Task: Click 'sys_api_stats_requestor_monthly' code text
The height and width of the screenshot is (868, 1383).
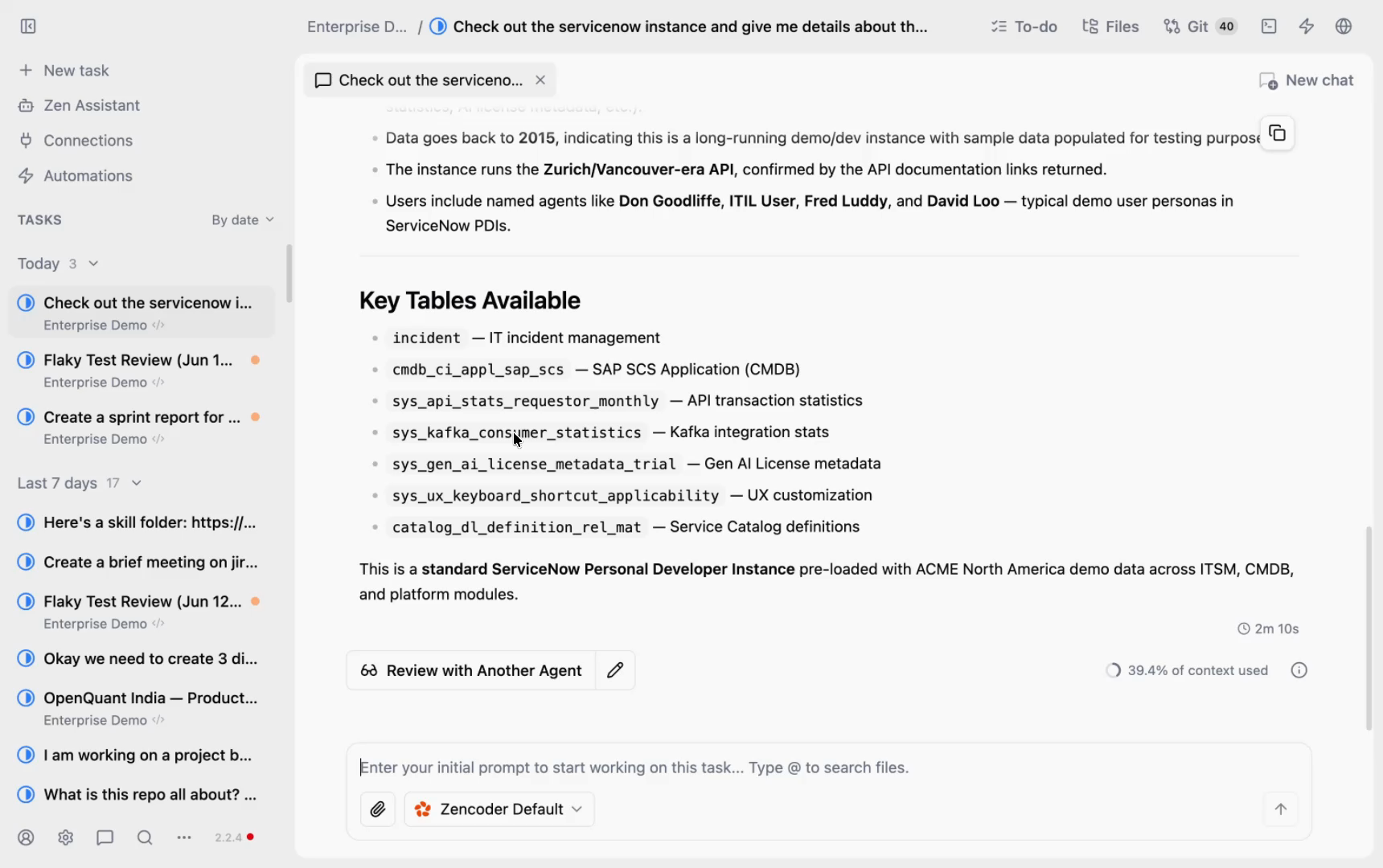Action: 525,401
